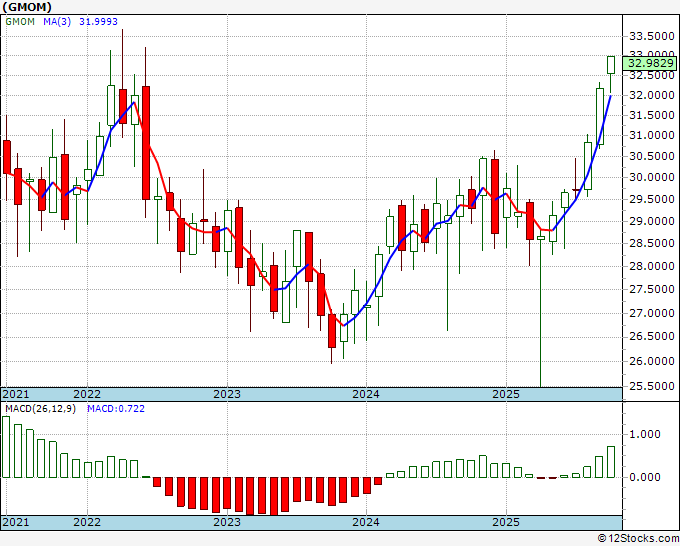Click the 29.0000 price axis label
The height and width of the screenshot is (546, 680).
(x=652, y=221)
